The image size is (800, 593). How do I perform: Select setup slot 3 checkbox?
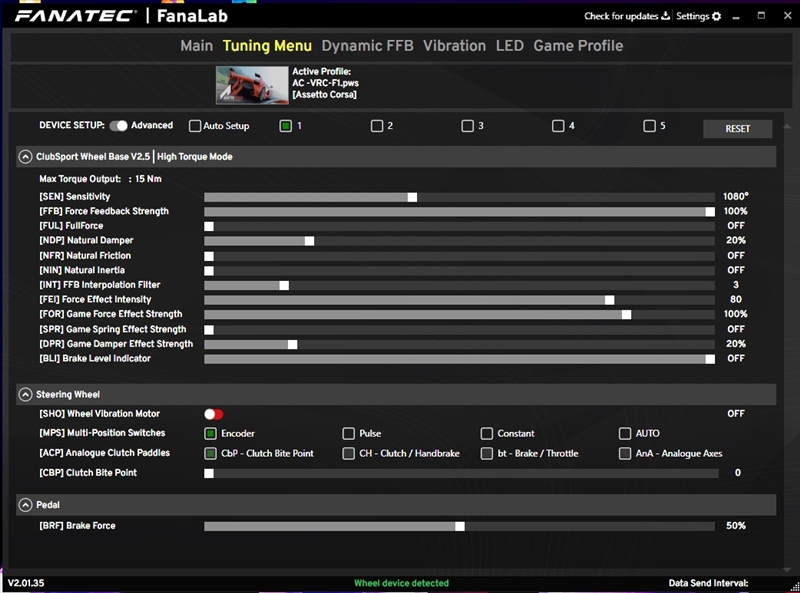pyautogui.click(x=467, y=126)
